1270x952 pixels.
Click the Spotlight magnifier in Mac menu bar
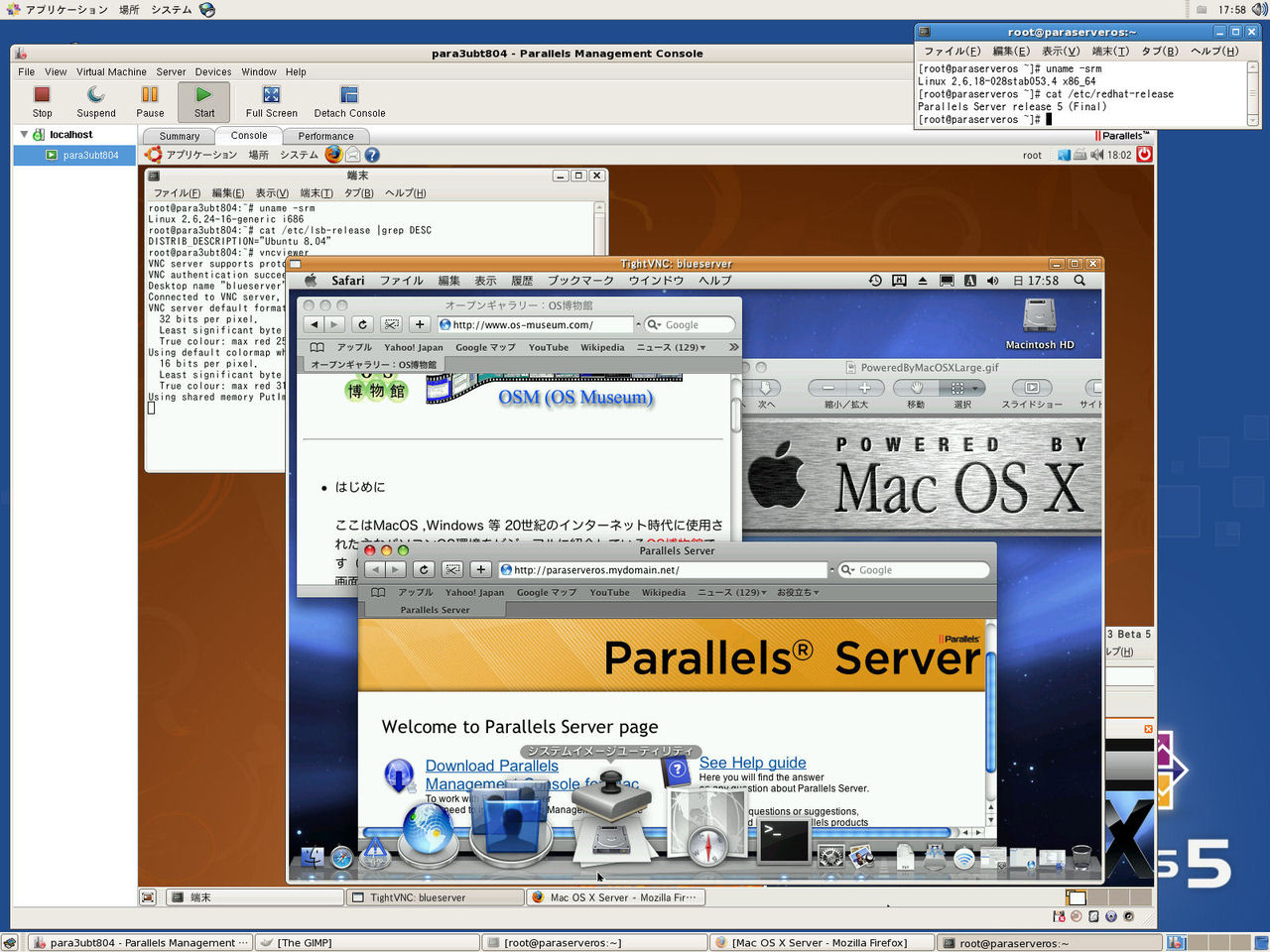pos(1079,281)
